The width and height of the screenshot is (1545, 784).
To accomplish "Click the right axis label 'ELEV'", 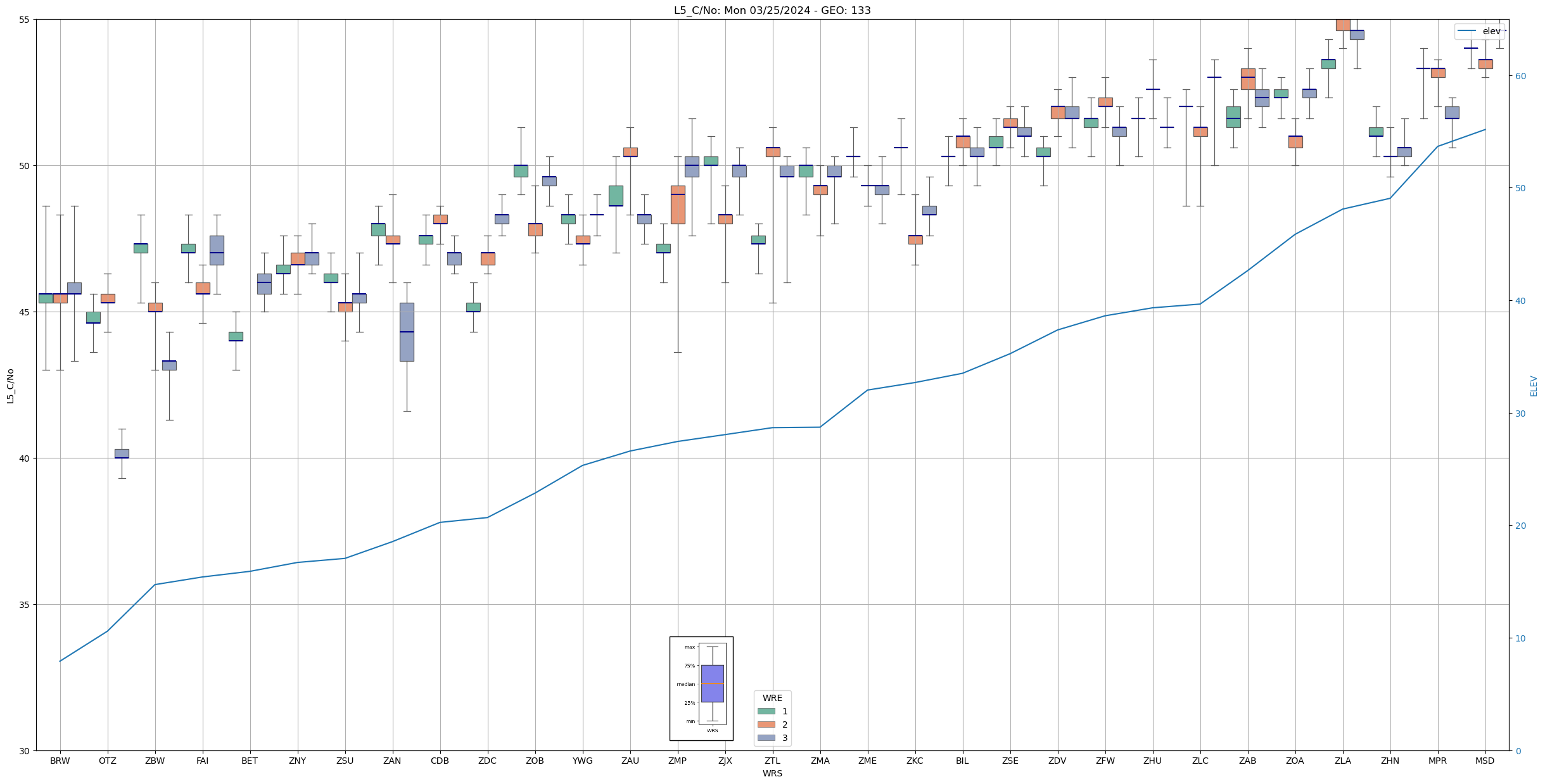I will coord(1534,386).
